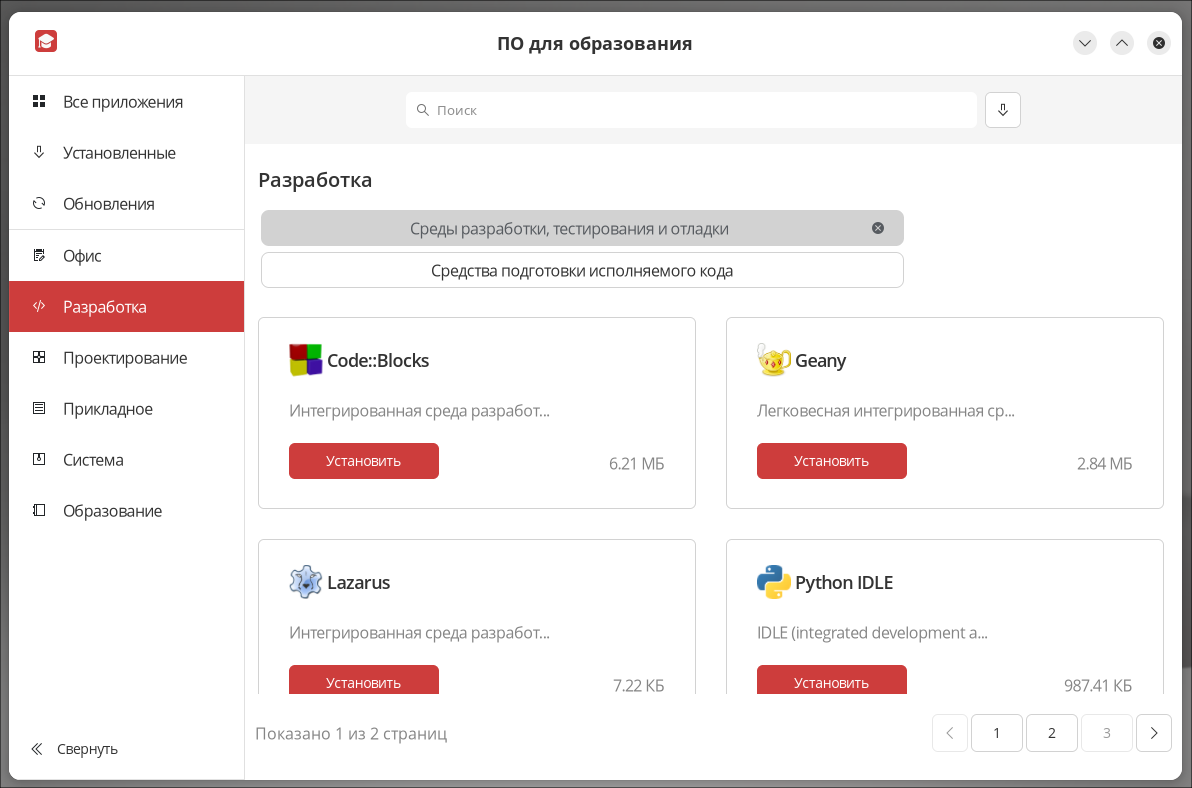Click the IDLE (integrated development description
The height and width of the screenshot is (788, 1192).
(x=872, y=632)
